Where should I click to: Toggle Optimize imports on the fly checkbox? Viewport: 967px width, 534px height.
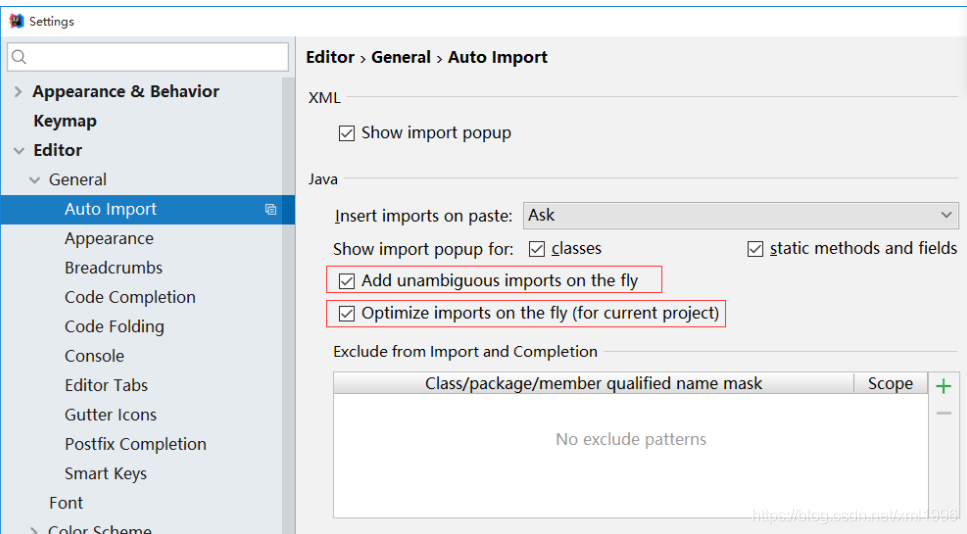tap(347, 314)
